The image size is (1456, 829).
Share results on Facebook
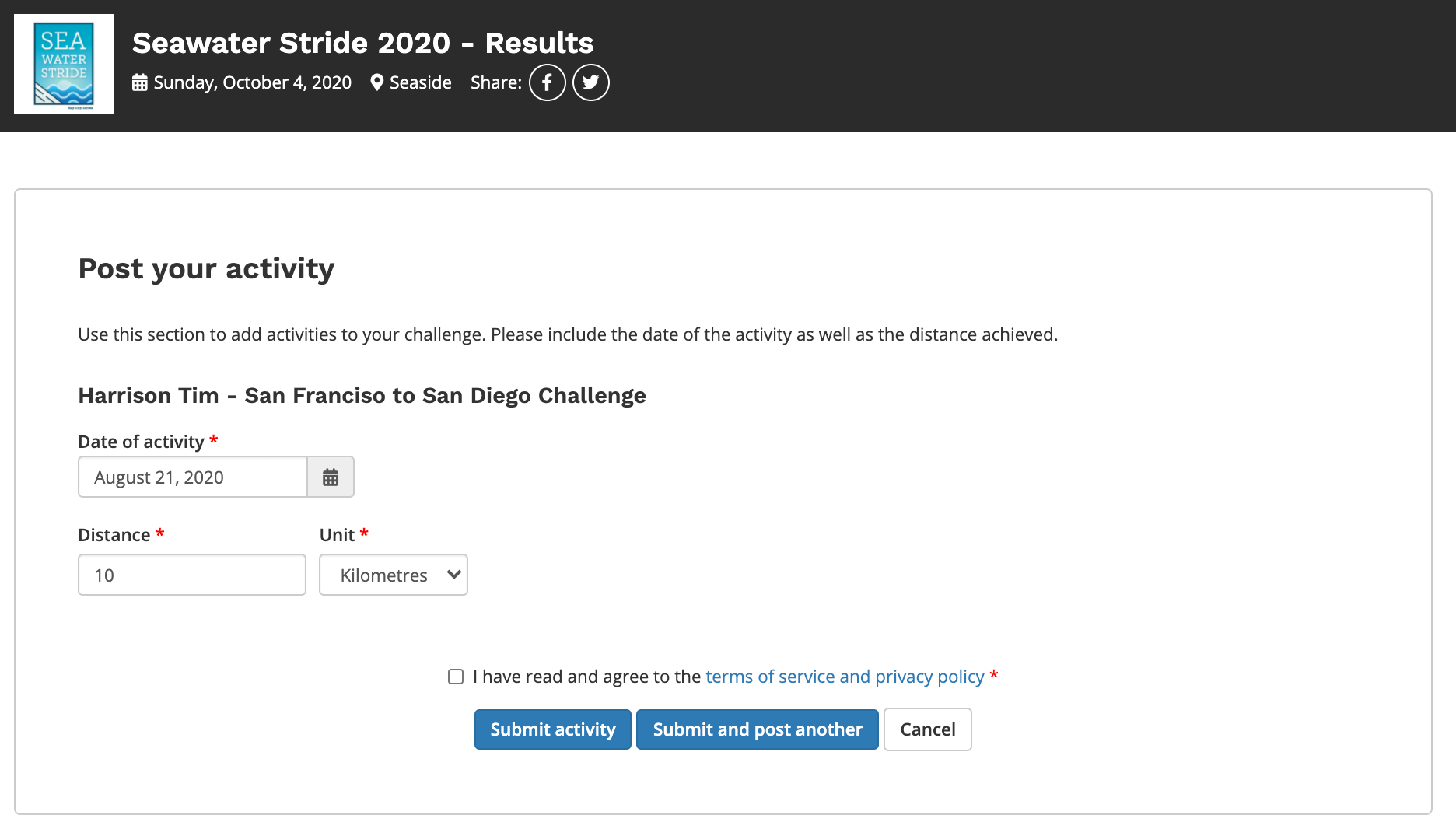548,82
